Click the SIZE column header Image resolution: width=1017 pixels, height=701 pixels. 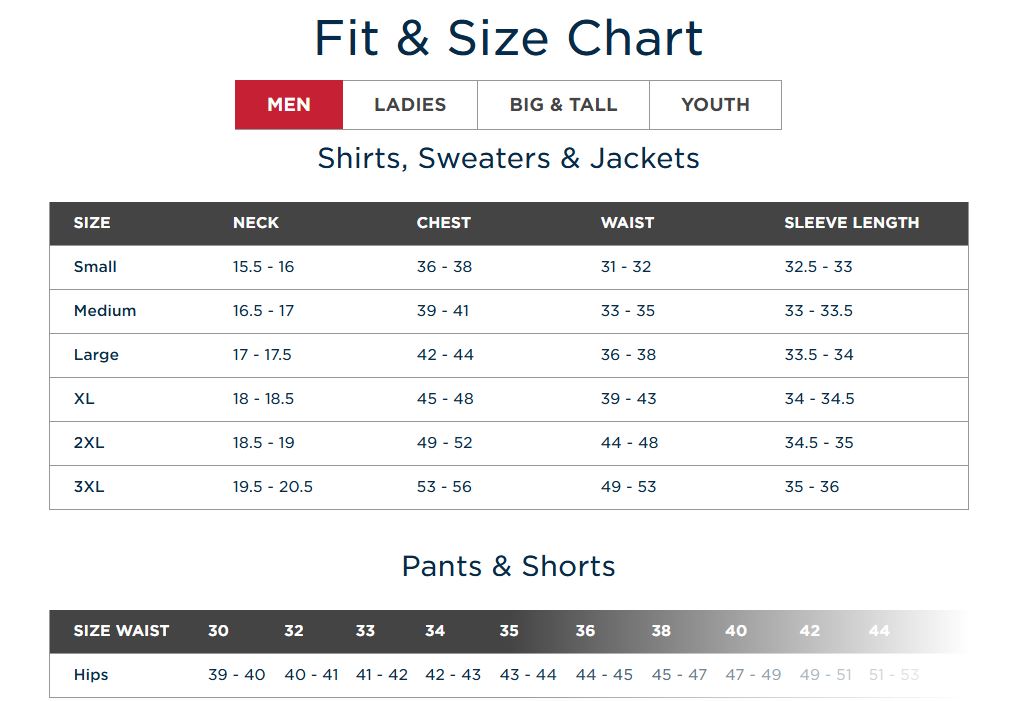click(x=92, y=222)
